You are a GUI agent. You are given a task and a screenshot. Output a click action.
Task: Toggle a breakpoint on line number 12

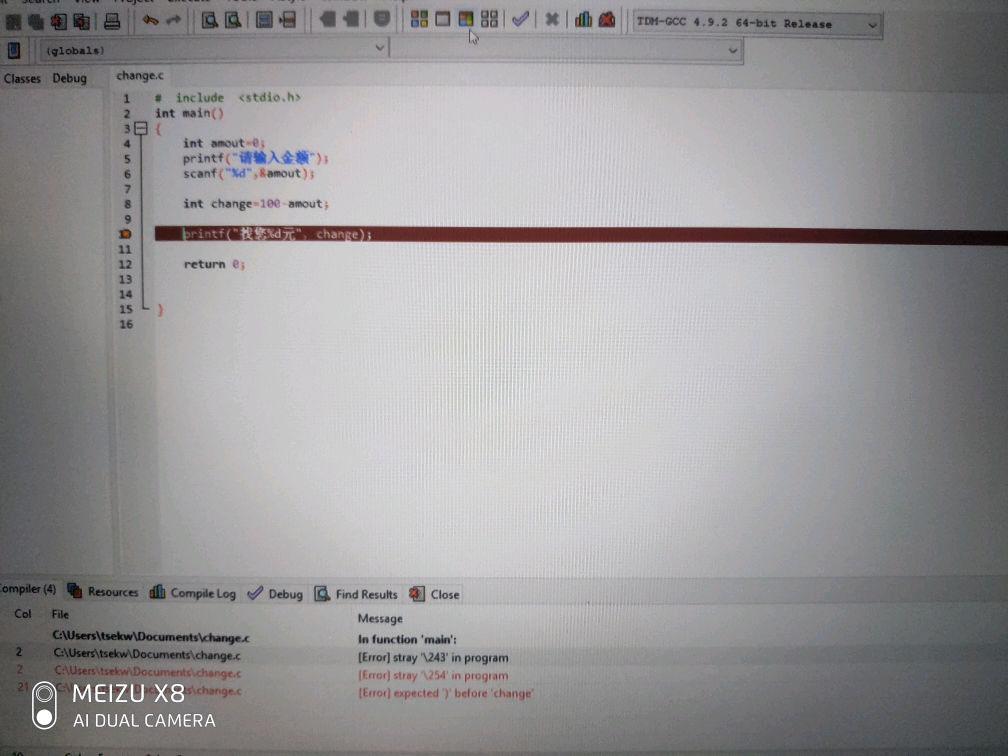pyautogui.click(x=125, y=264)
